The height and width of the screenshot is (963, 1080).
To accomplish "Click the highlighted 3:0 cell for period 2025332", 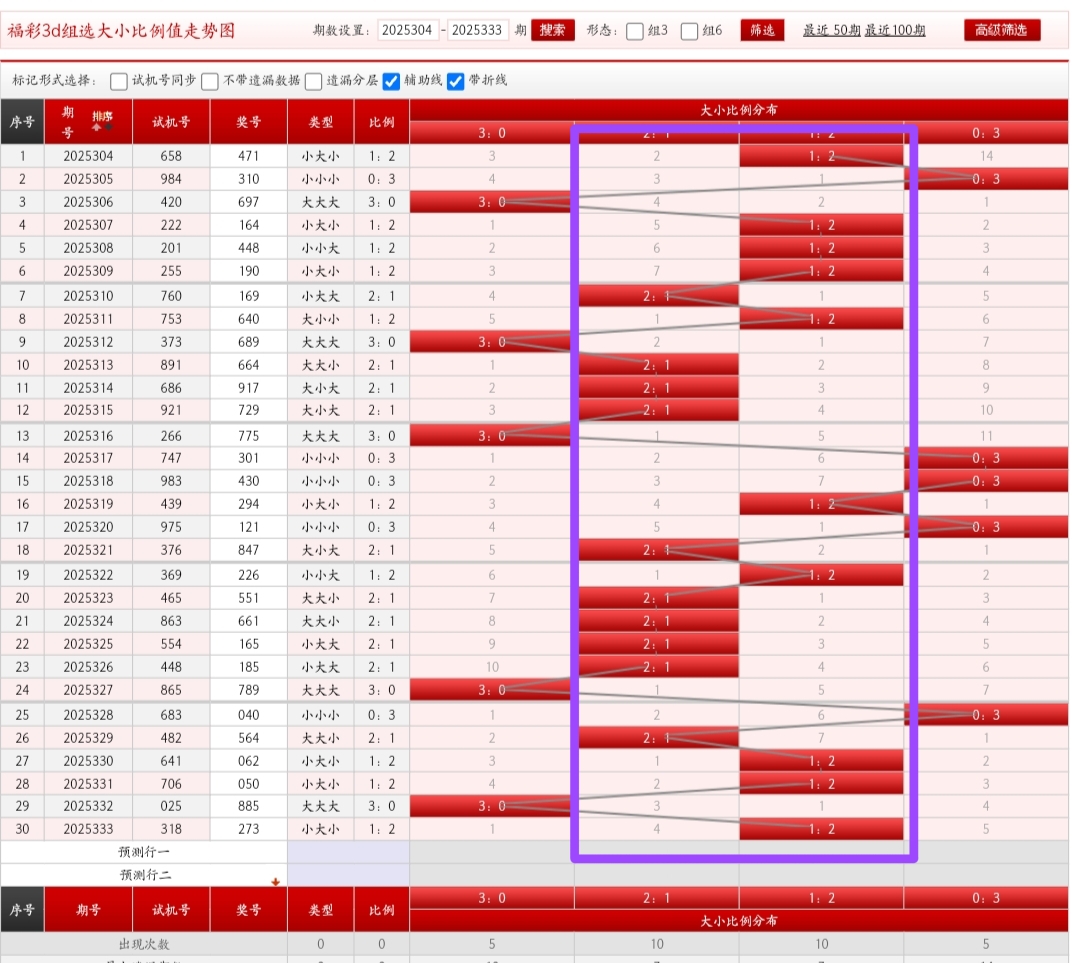I will pos(490,806).
